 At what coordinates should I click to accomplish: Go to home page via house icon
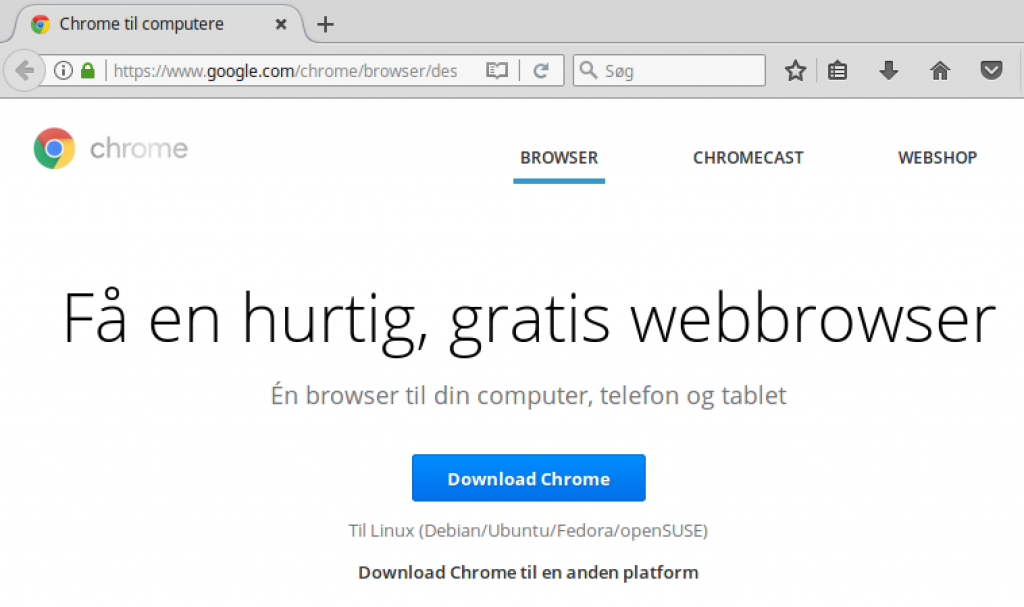click(940, 70)
